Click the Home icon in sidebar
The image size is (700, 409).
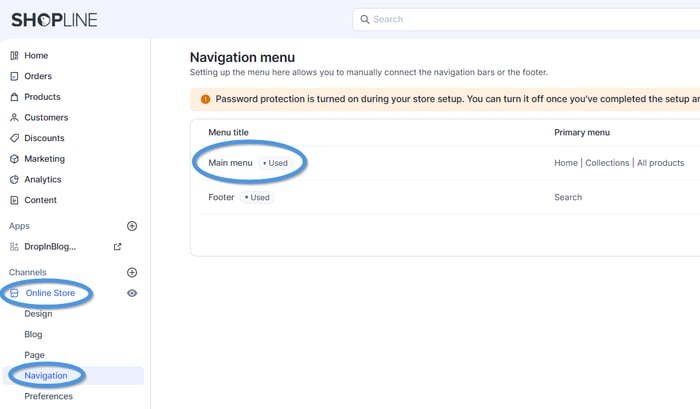(14, 56)
